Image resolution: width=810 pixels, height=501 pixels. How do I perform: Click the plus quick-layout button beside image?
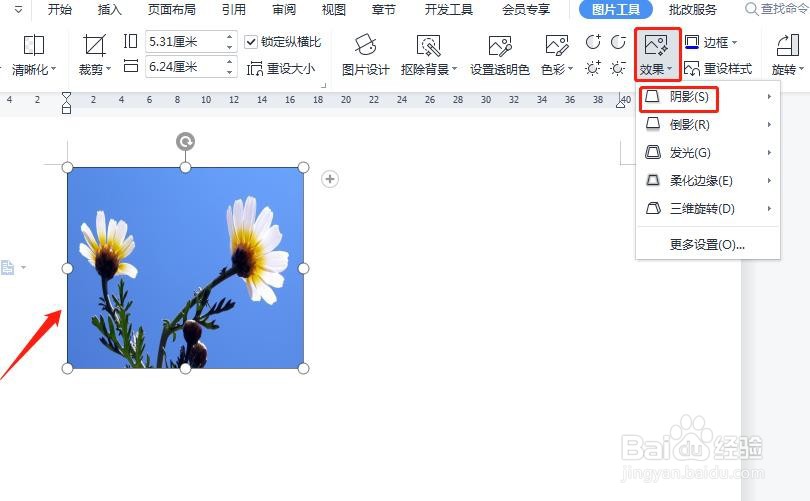tap(330, 179)
